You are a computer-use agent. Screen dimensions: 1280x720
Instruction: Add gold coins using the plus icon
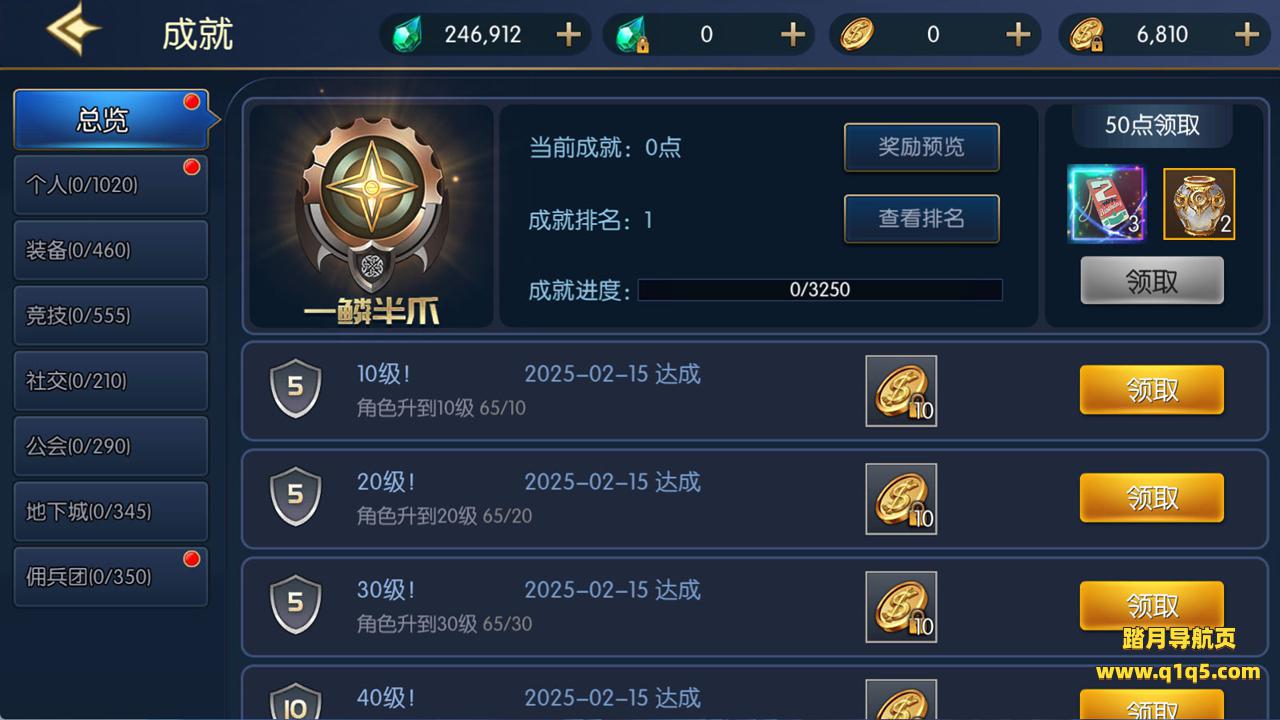[1017, 35]
